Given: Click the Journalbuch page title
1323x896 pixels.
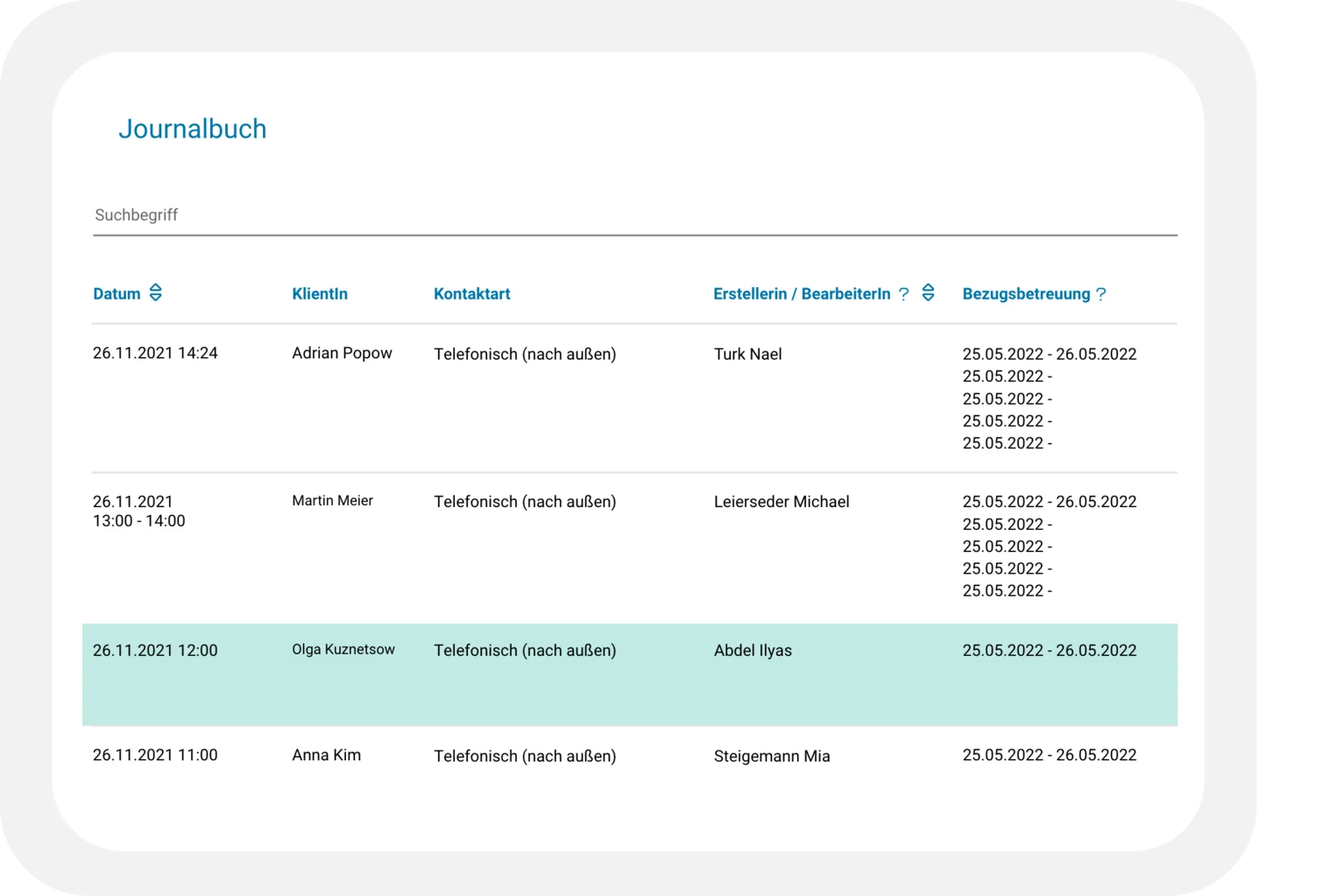Looking at the screenshot, I should point(192,129).
